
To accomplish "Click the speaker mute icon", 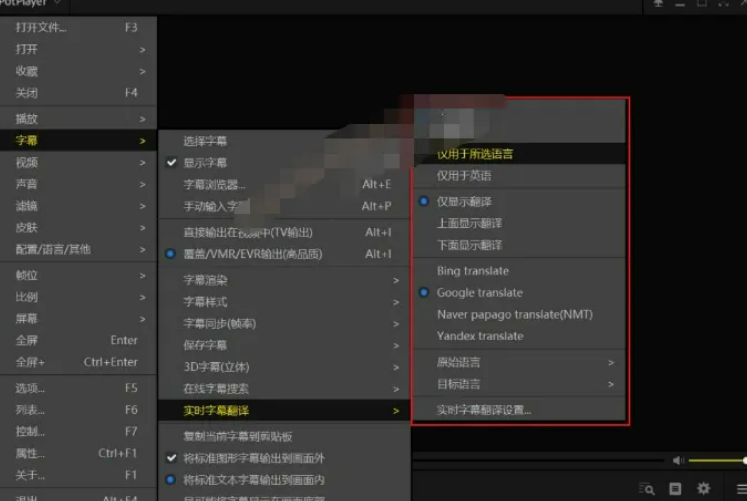I will [x=678, y=460].
